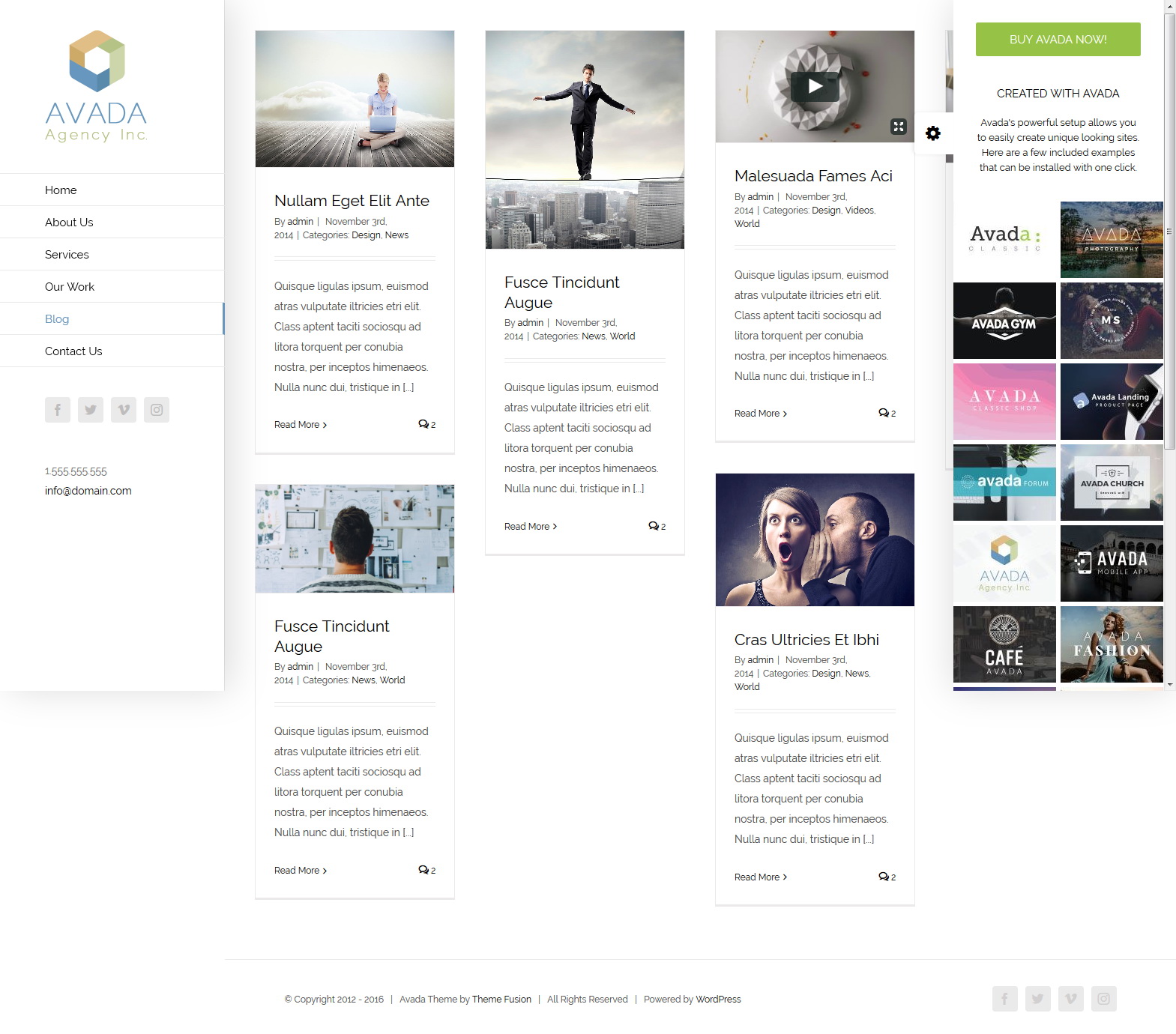Go to the Home menu item
This screenshot has height=1034, width=1176.
coord(112,190)
